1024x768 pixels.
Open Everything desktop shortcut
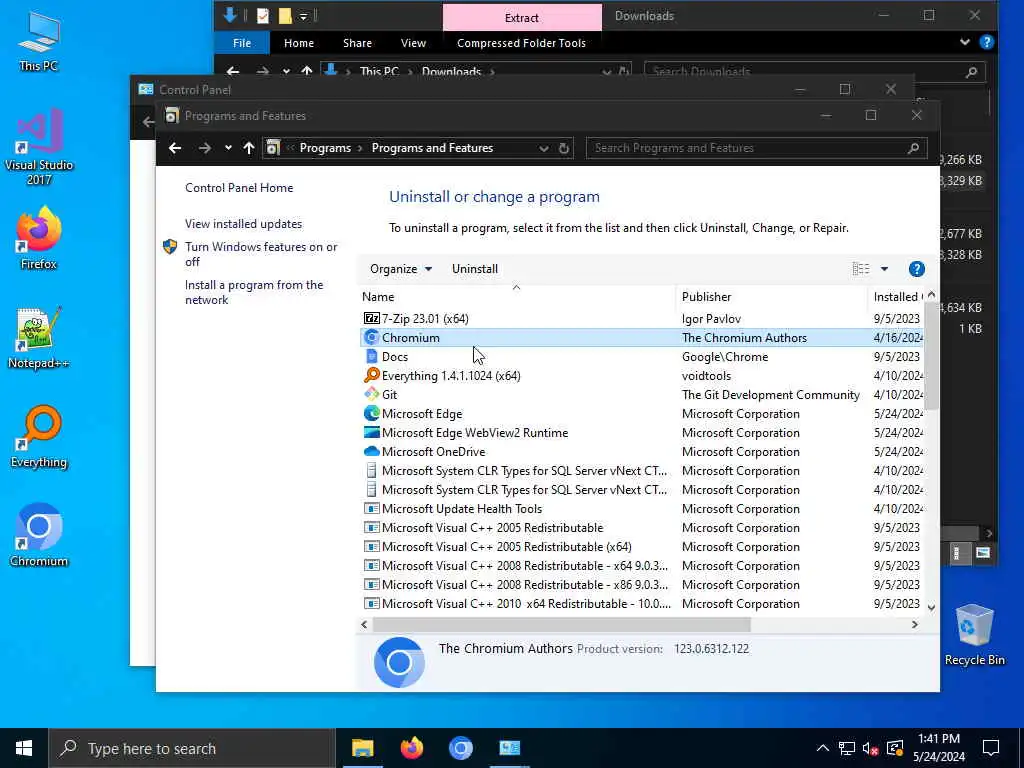pos(39,437)
